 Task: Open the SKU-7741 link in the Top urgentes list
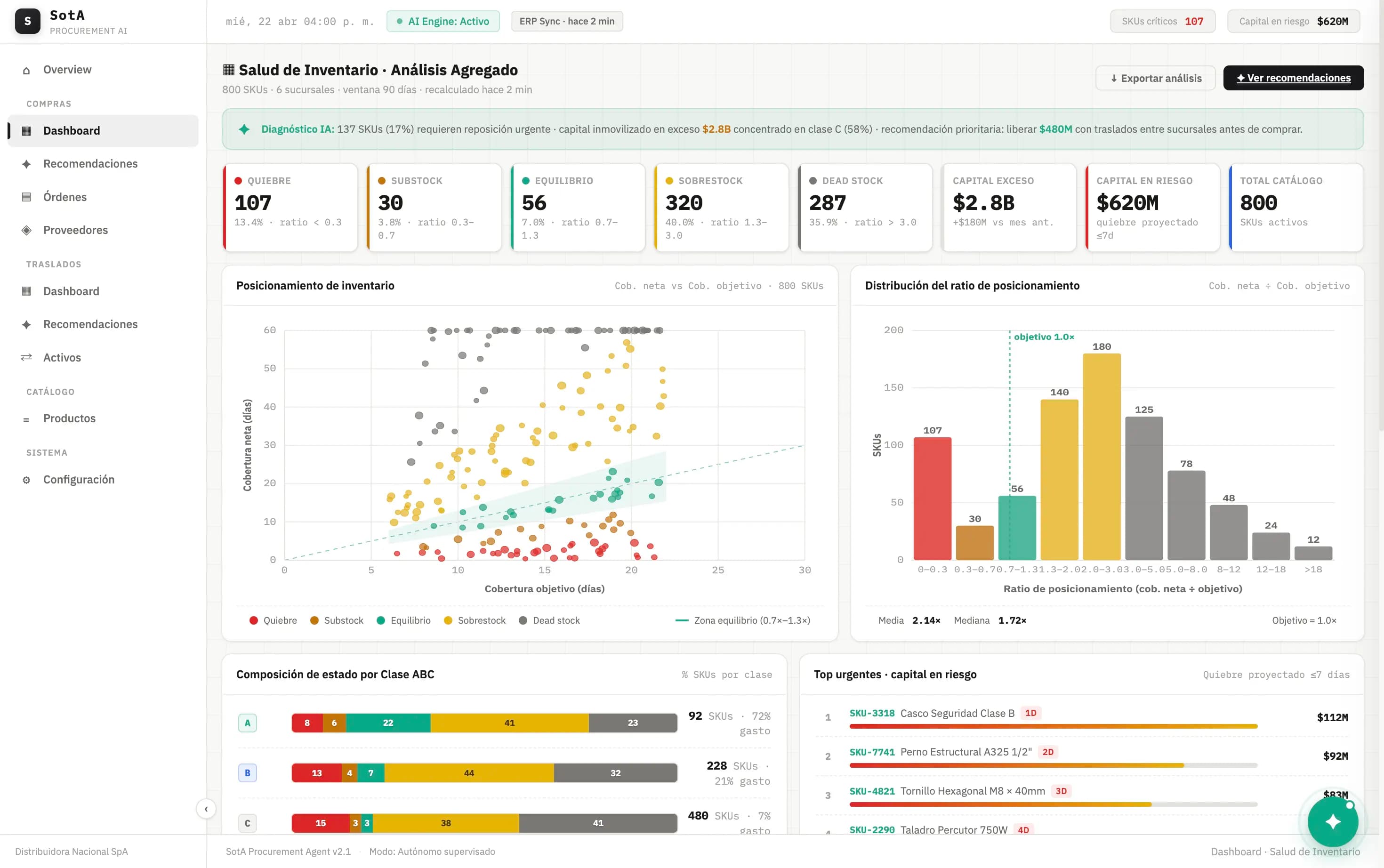(871, 752)
